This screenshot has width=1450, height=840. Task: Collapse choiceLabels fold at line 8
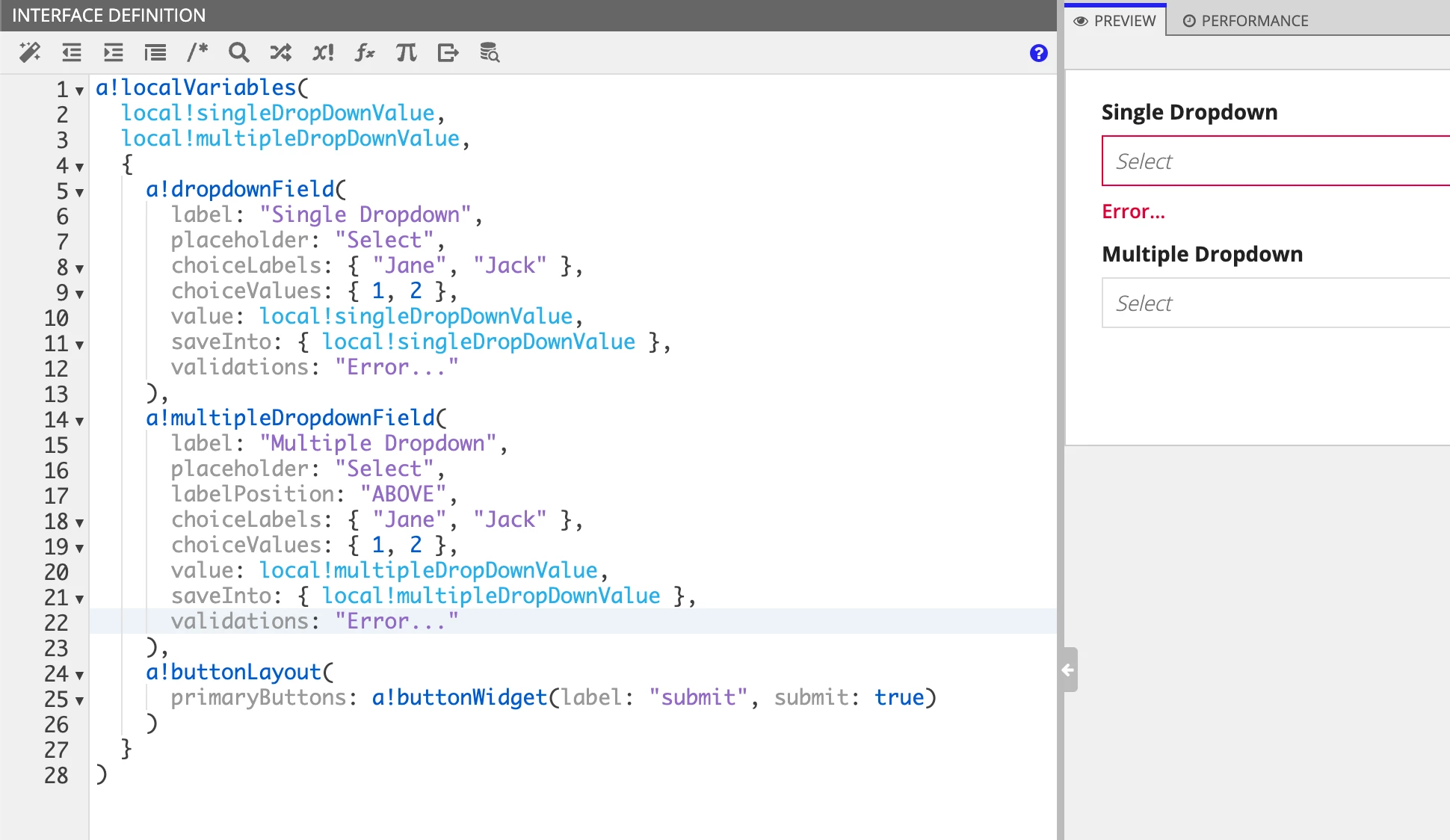(79, 269)
